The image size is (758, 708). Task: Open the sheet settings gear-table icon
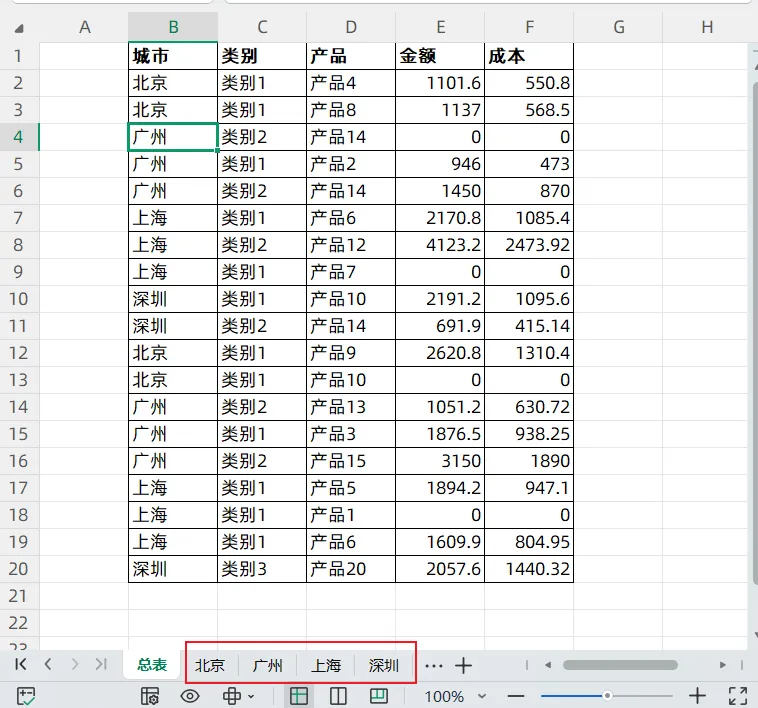click(x=150, y=696)
